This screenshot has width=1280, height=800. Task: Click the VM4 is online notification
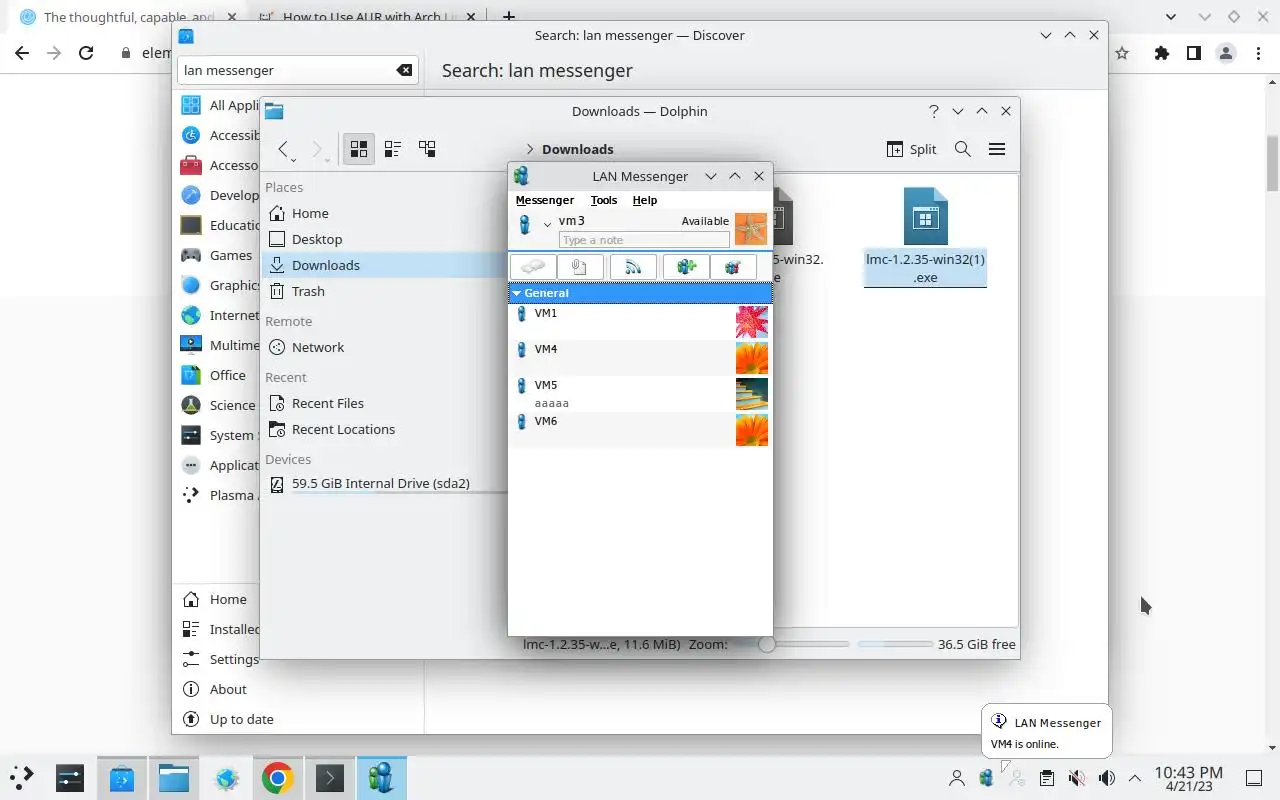(x=1047, y=732)
